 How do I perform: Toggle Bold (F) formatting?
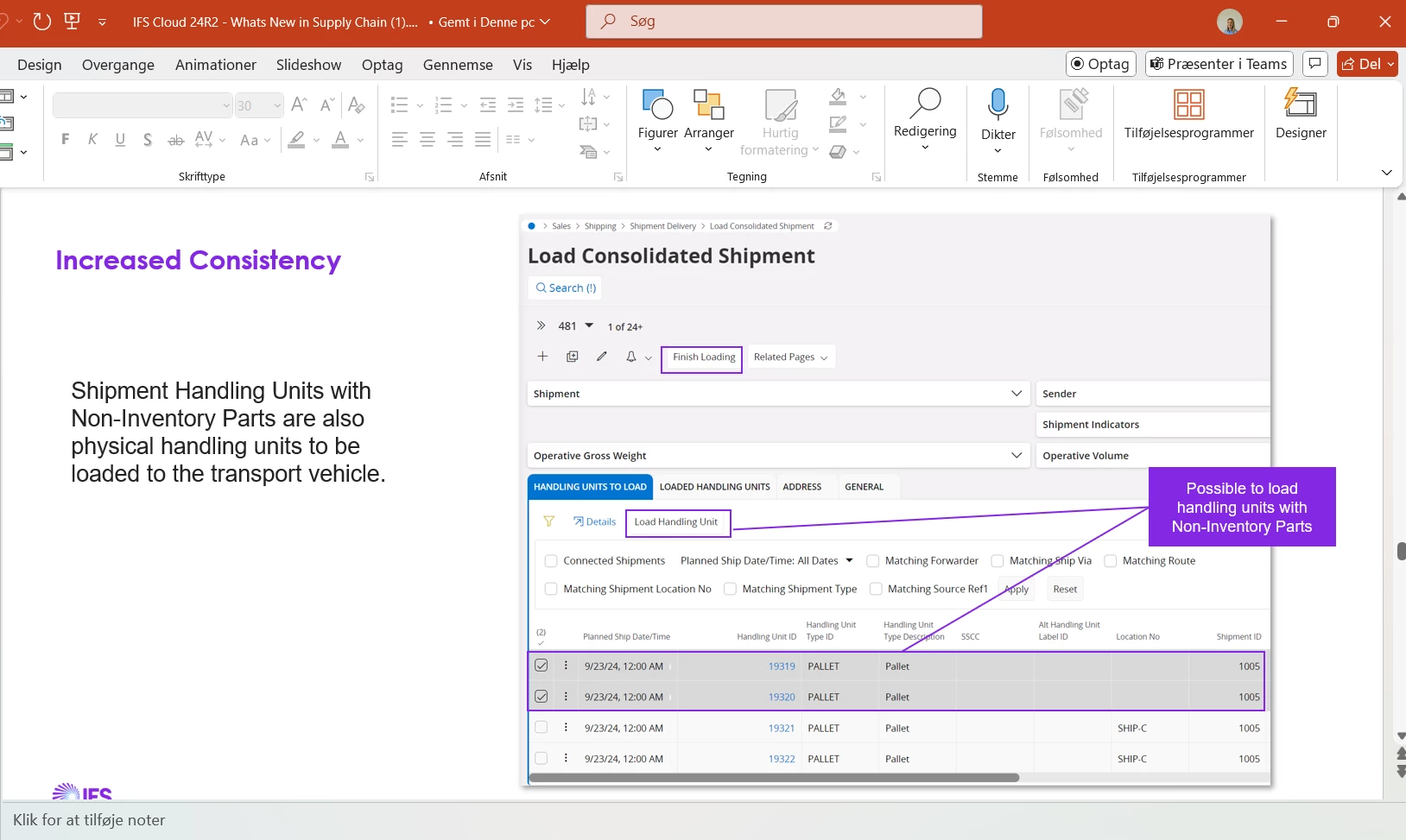point(65,139)
